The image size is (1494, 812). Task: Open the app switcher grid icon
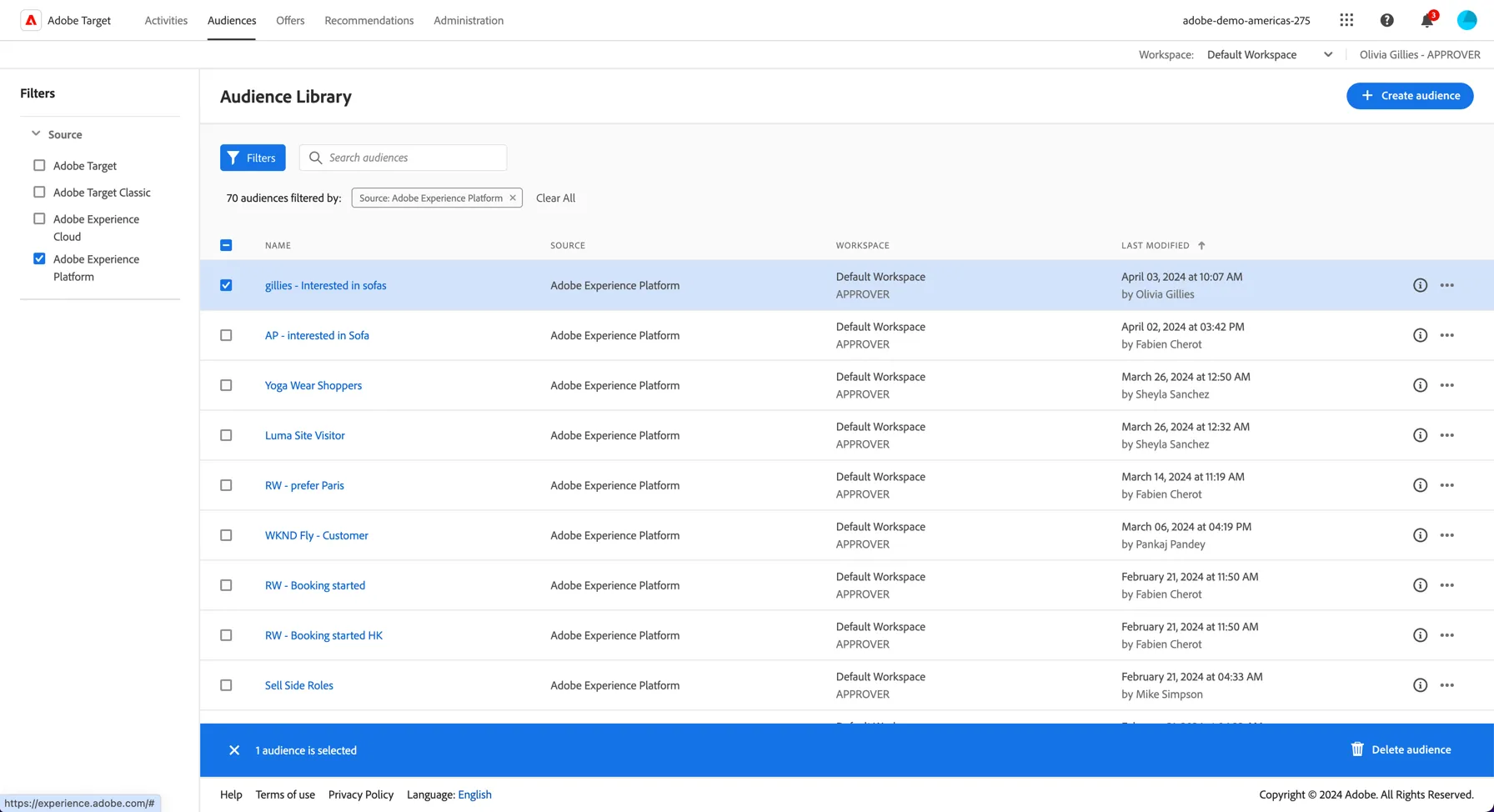pyautogui.click(x=1346, y=20)
